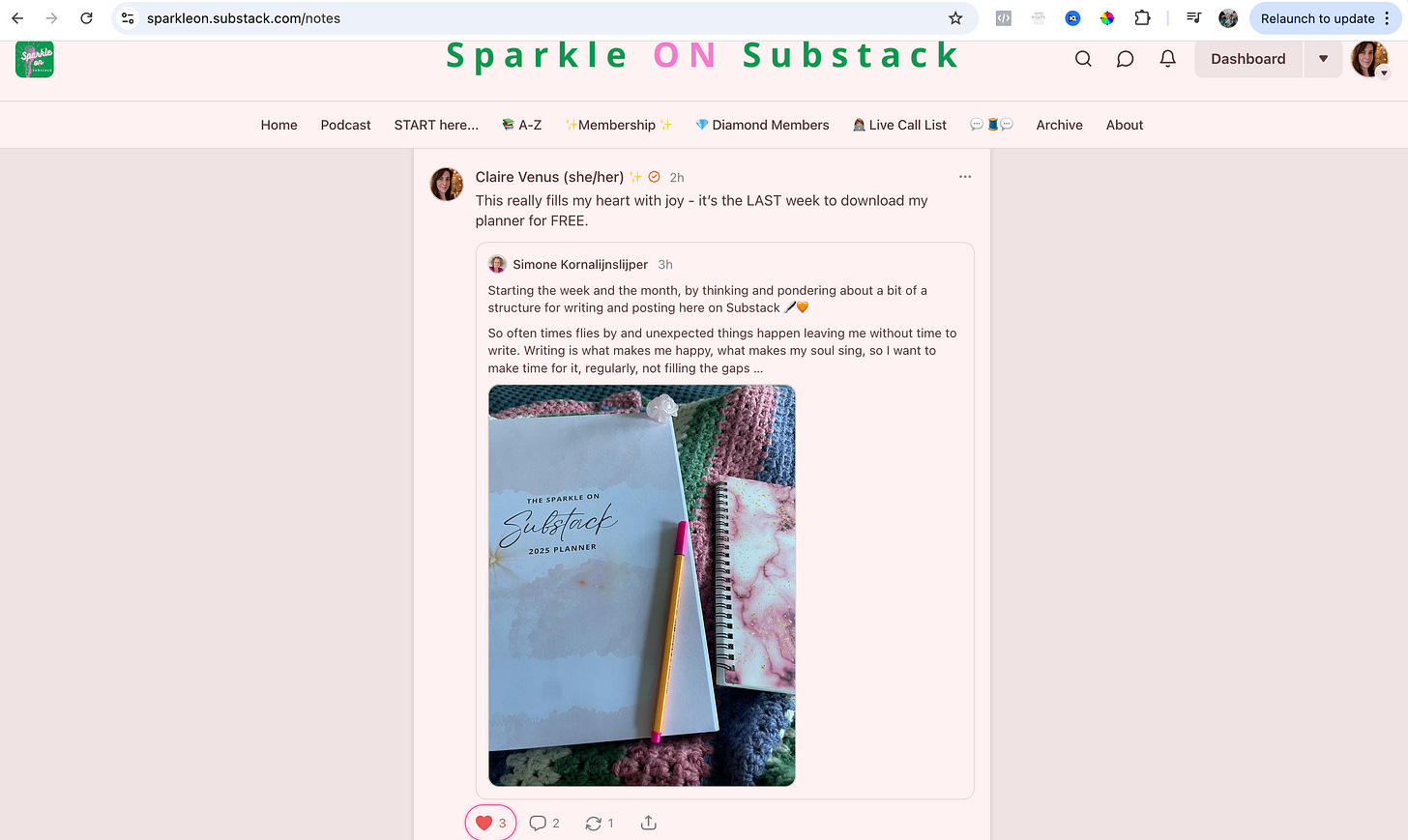Image resolution: width=1408 pixels, height=840 pixels.
Task: Open the Chrome extensions puzzle icon
Action: point(1142,18)
